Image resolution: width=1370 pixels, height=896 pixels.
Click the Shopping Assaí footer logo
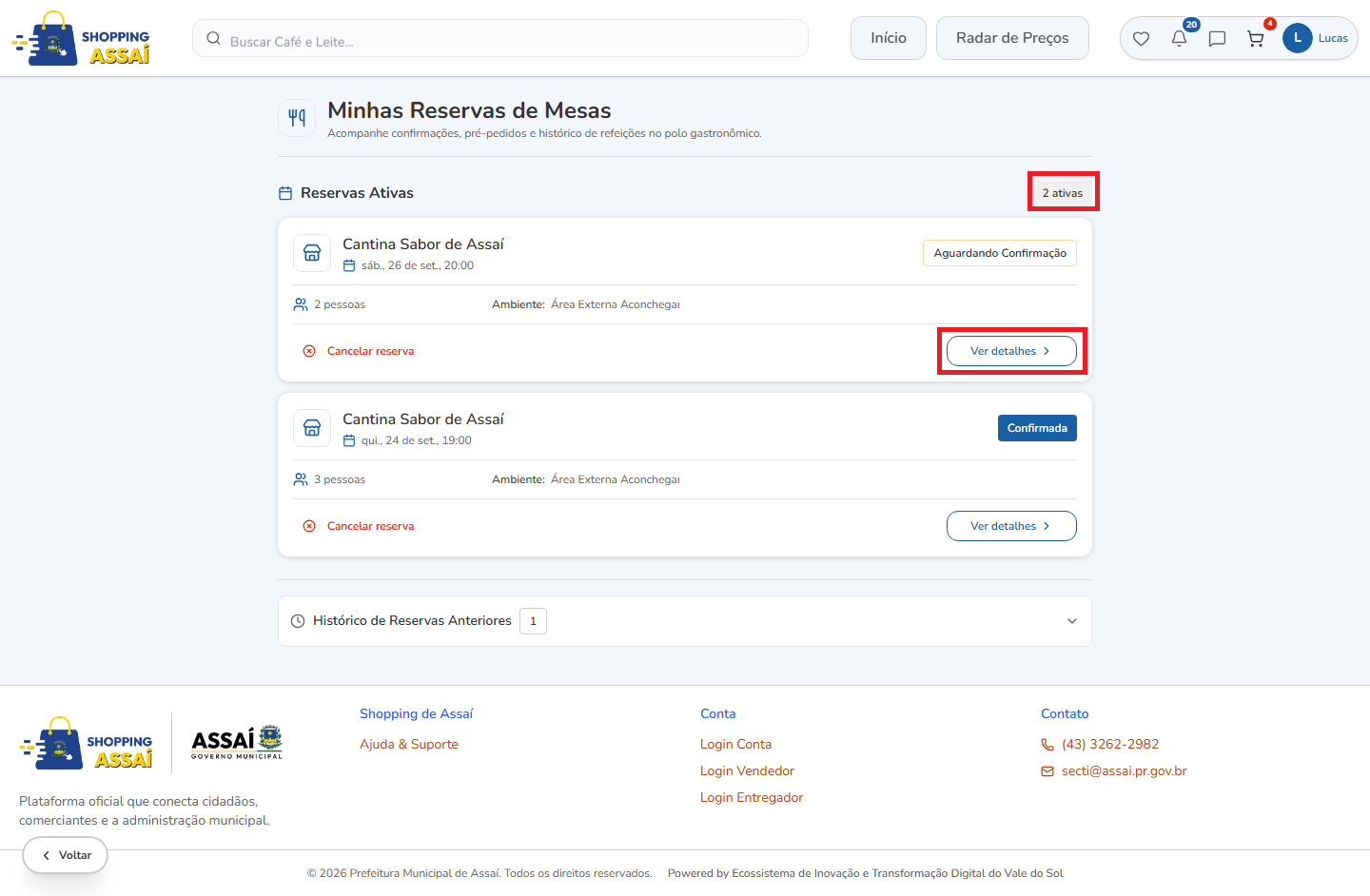(x=87, y=743)
